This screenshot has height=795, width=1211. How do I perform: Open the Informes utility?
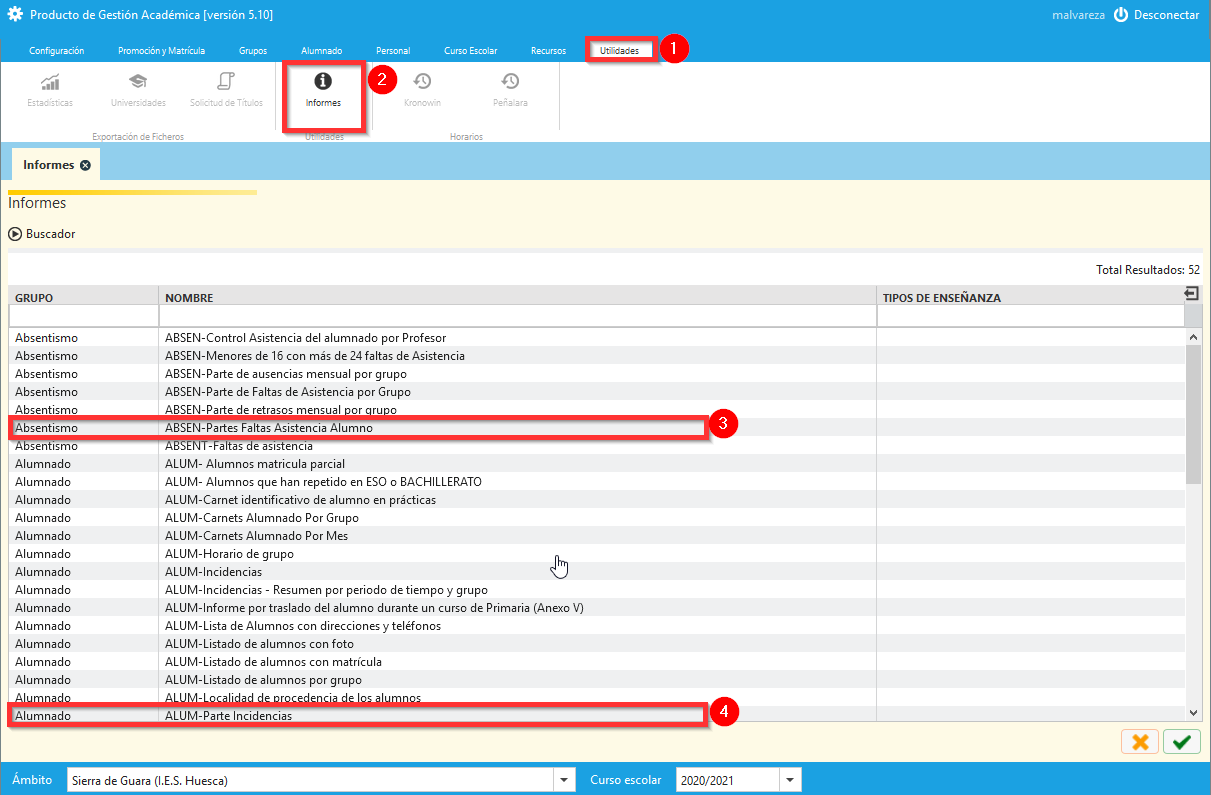click(323, 90)
